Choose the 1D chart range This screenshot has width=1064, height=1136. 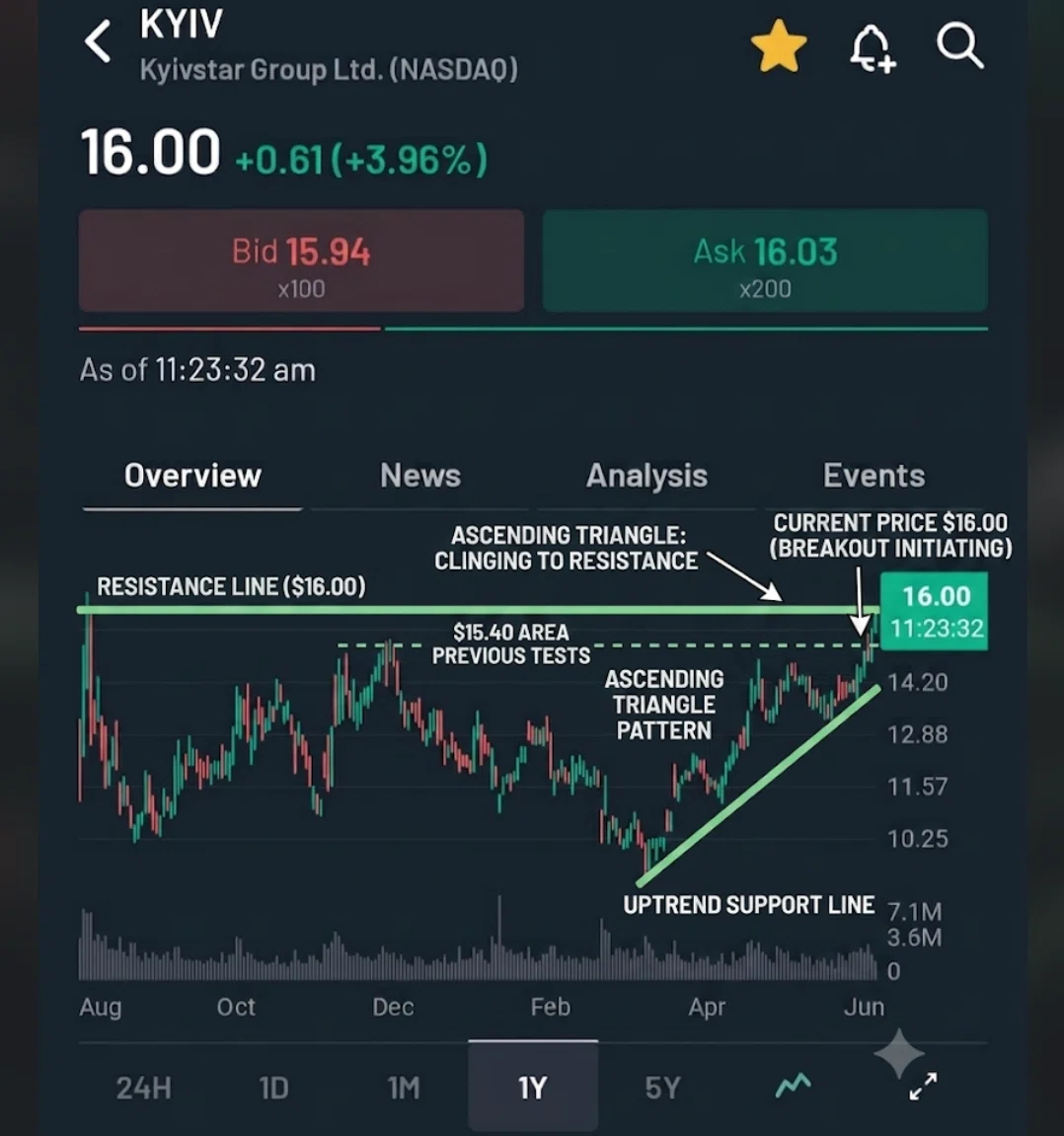[273, 1088]
